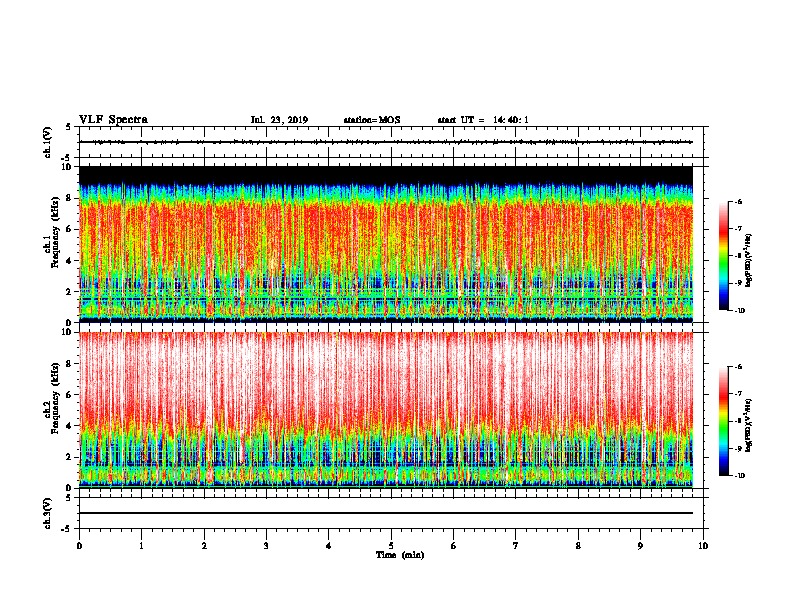Screen dimensions: 792x612
Task: Click the '8' kHz tick on ch.1 axis
Action: click(70, 198)
